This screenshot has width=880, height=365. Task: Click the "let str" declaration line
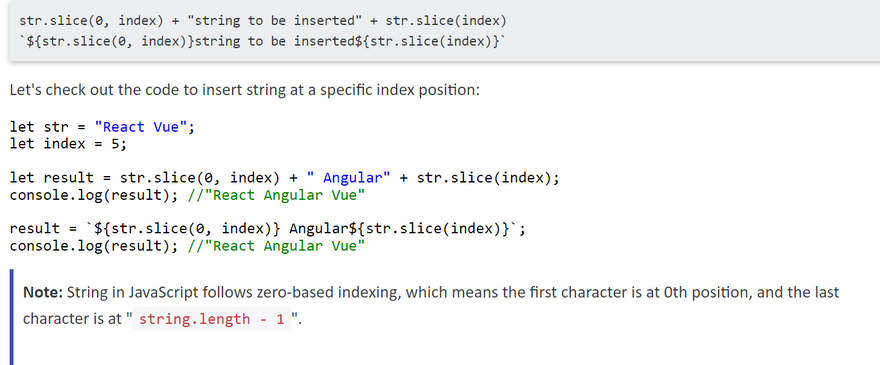click(x=102, y=127)
